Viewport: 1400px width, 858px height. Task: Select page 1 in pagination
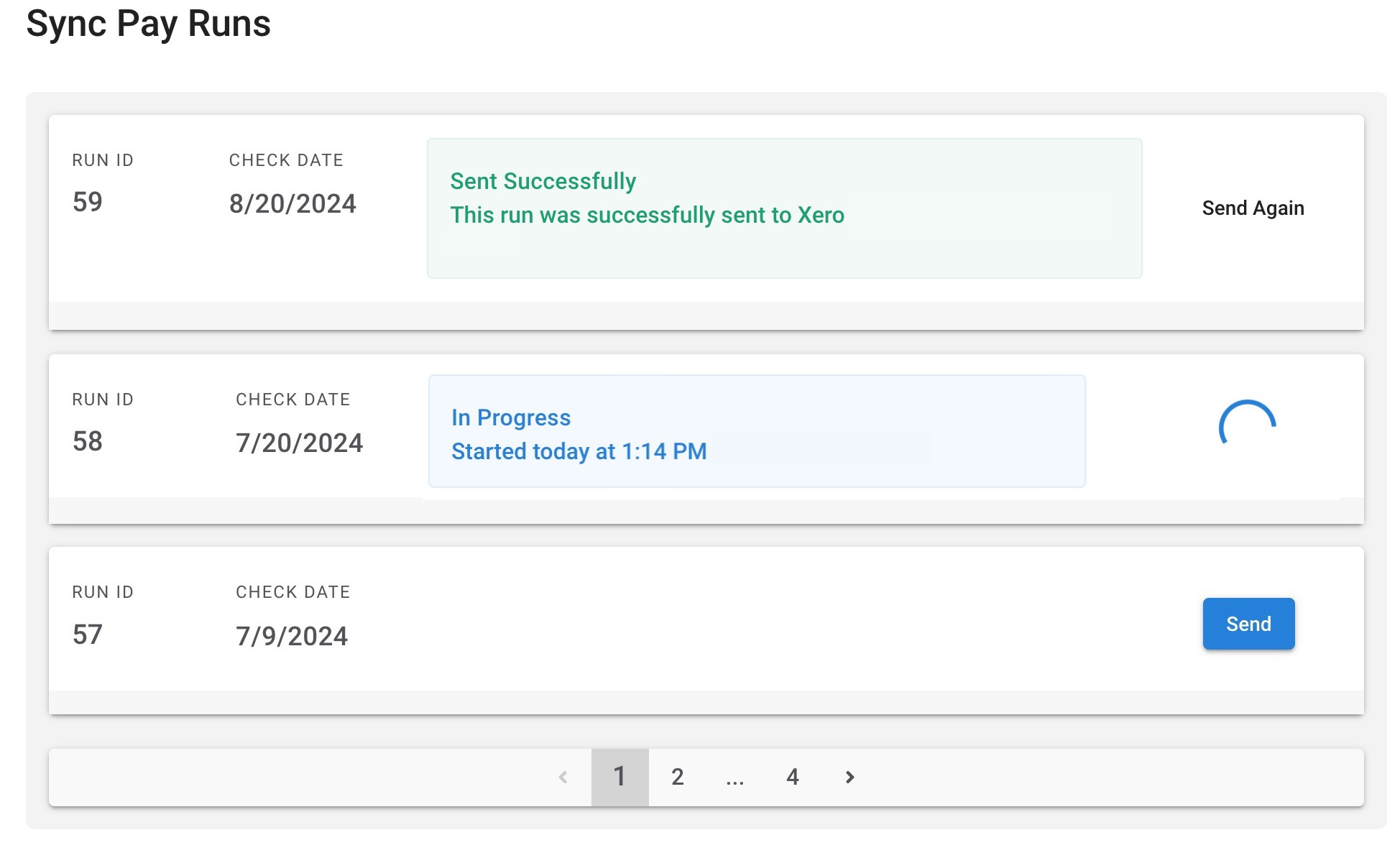(x=620, y=777)
